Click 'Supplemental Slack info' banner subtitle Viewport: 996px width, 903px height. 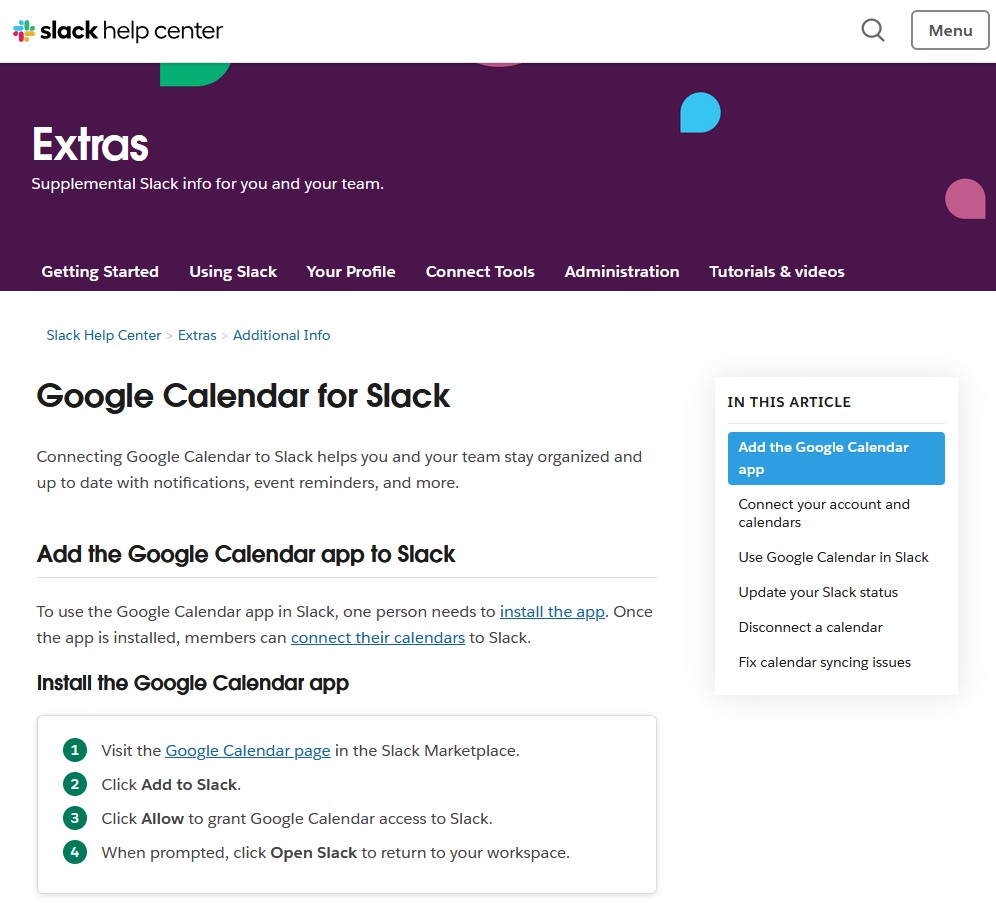[207, 184]
